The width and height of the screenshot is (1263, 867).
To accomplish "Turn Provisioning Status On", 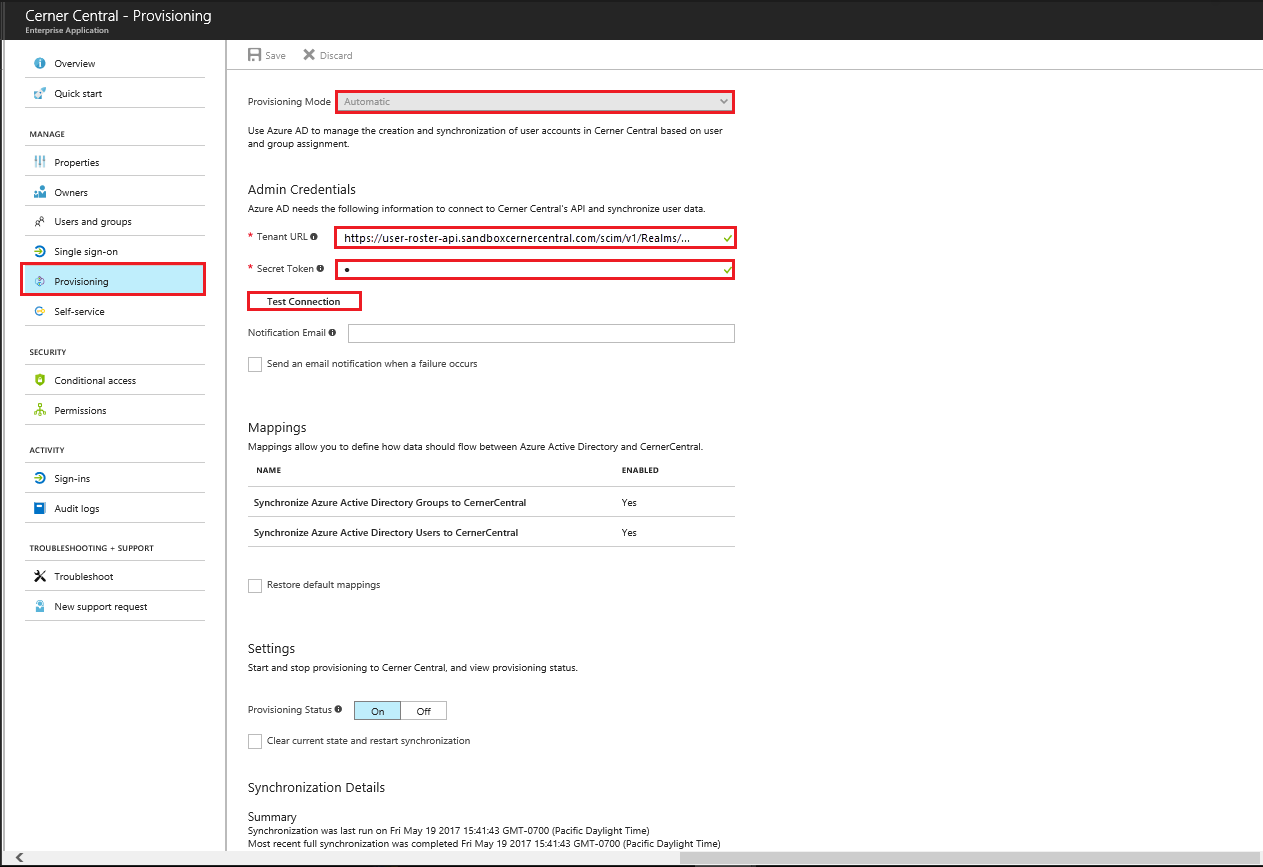I will [x=378, y=711].
